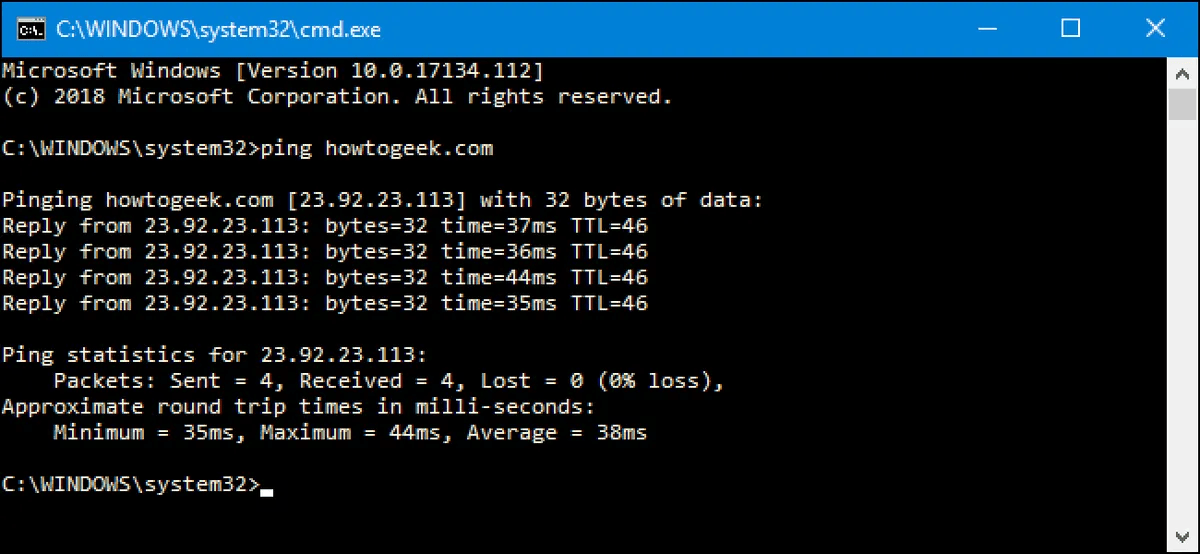The image size is (1200, 554).
Task: Click the 'Minimum = 35ms' round trip line
Action: (x=350, y=433)
